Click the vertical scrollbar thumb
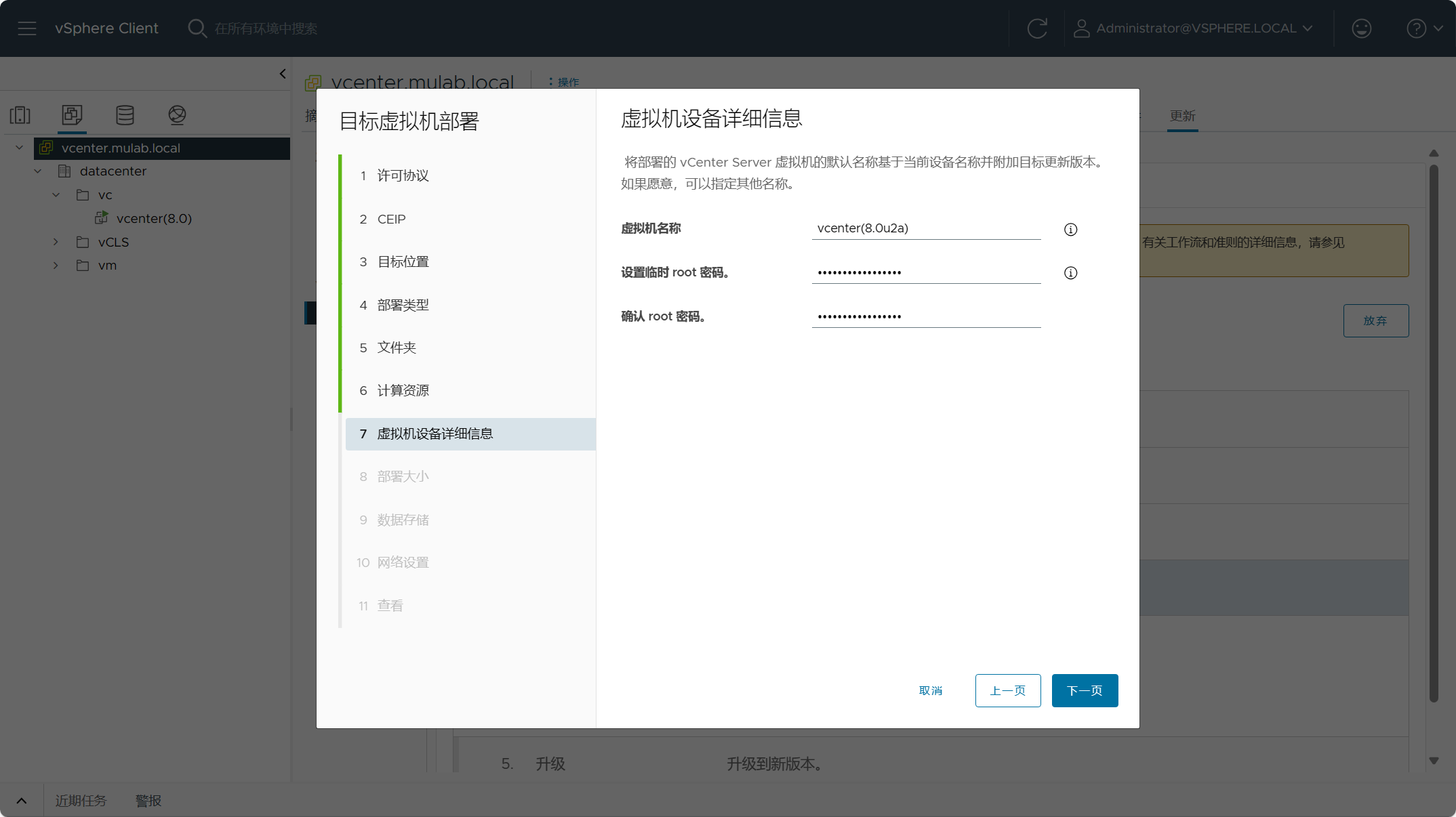 pos(1434,434)
